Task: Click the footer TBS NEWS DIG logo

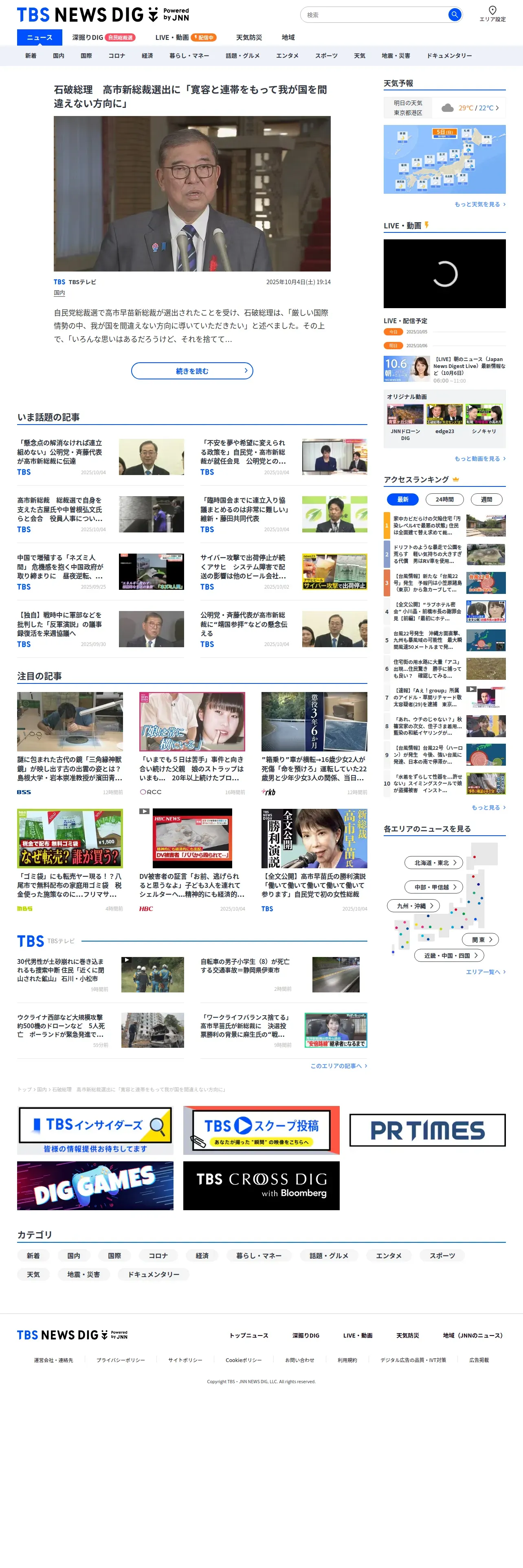Action: (73, 1335)
